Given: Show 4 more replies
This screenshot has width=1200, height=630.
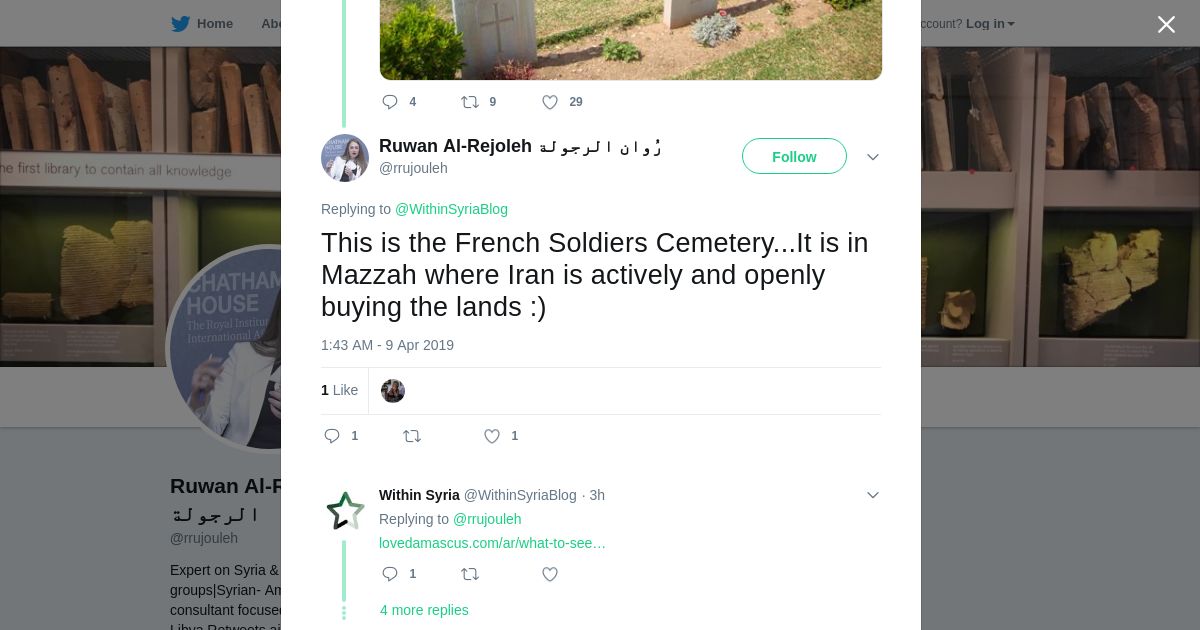Looking at the screenshot, I should pos(424,610).
